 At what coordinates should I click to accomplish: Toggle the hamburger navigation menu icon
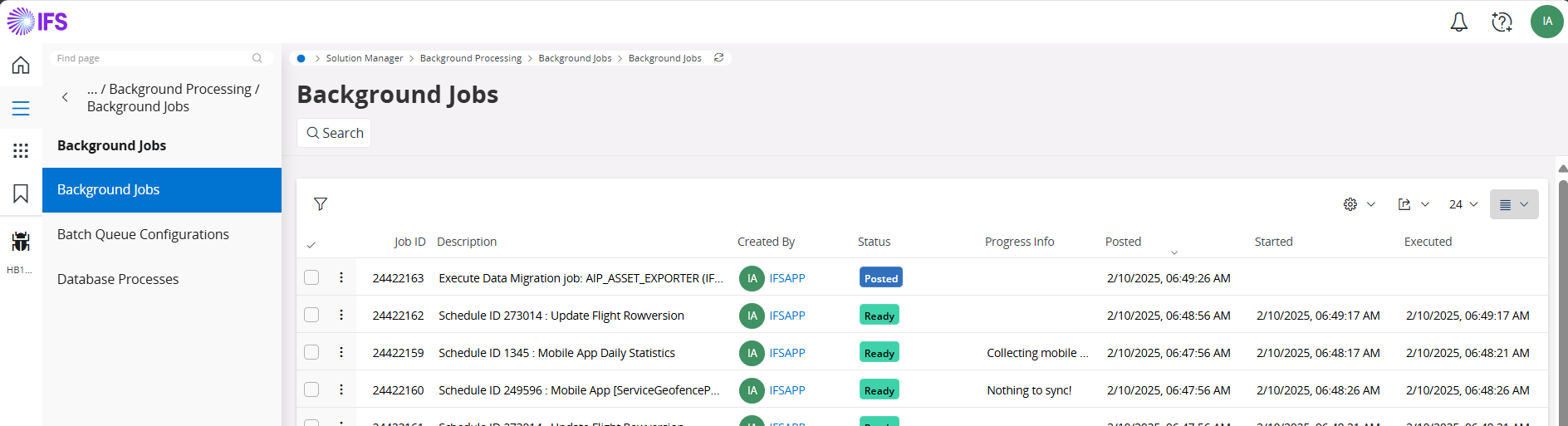click(x=21, y=109)
